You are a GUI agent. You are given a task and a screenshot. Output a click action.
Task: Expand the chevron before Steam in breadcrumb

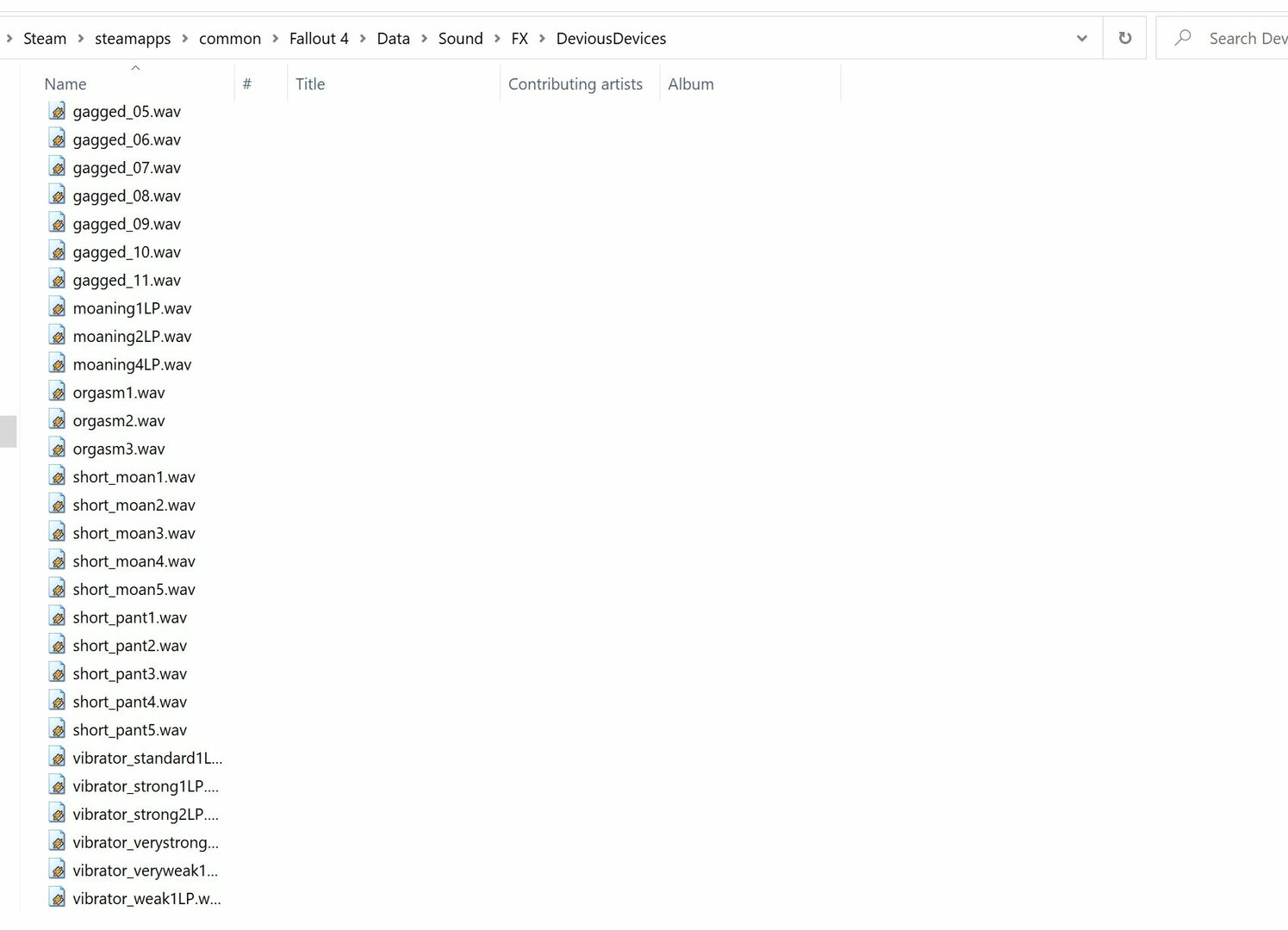point(9,39)
